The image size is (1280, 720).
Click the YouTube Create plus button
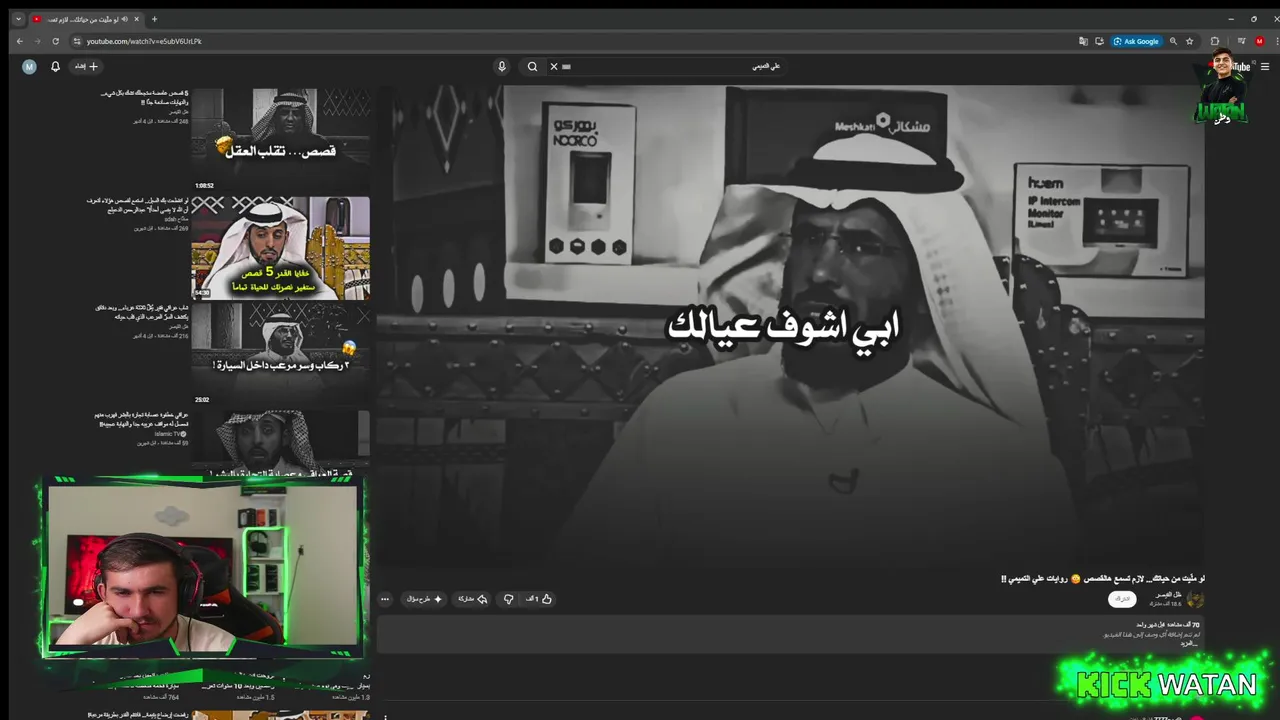87,66
